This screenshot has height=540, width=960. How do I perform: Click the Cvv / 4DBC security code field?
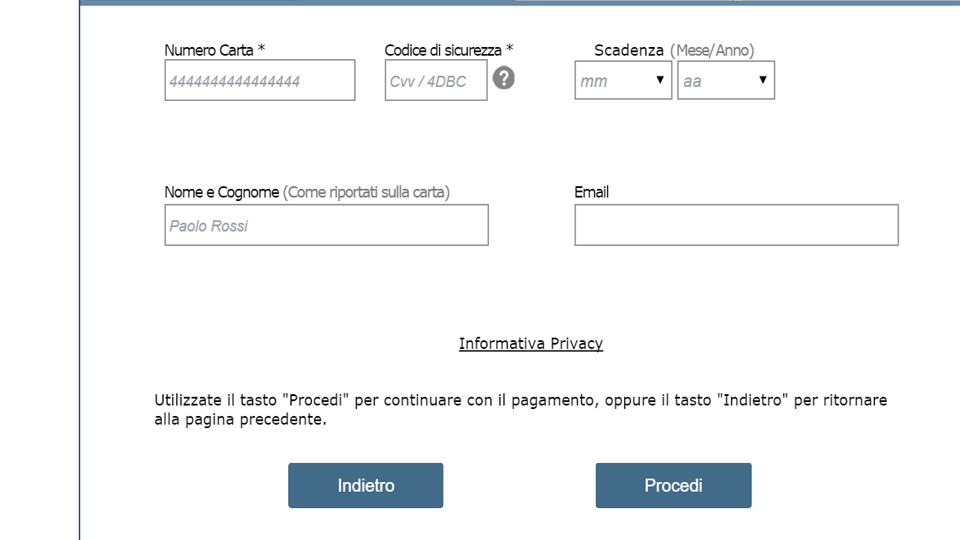[436, 80]
